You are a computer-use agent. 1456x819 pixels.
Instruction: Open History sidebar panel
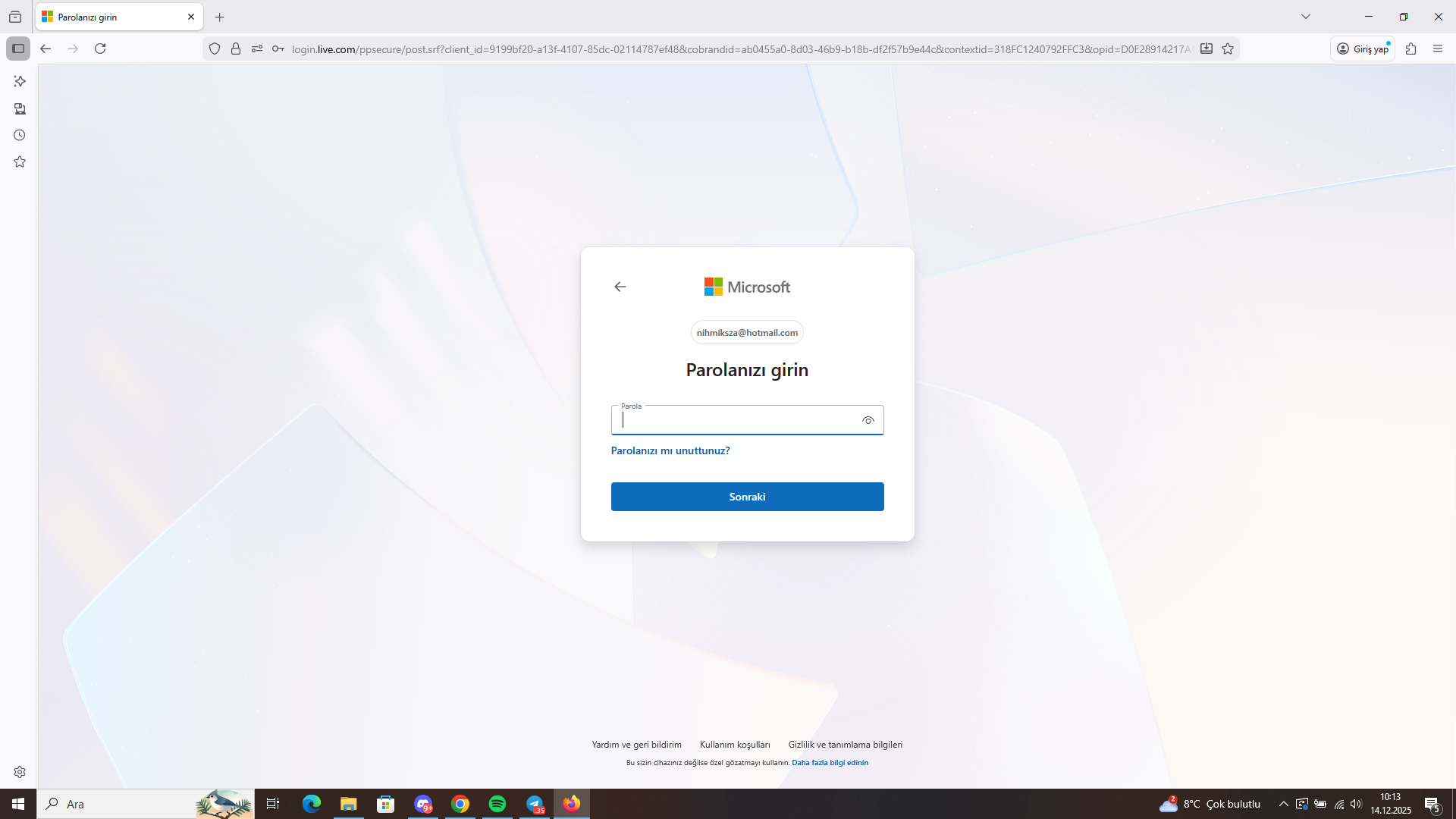(20, 135)
